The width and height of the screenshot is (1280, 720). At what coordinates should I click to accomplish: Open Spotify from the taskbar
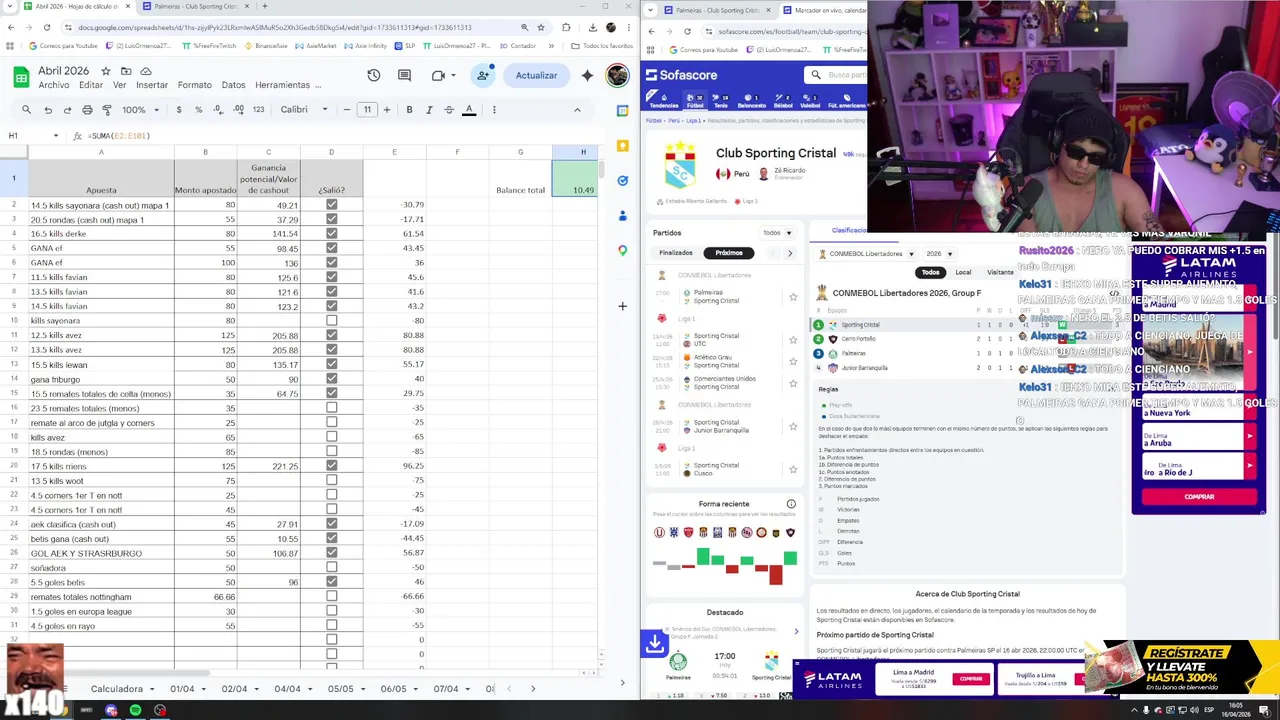(135, 710)
